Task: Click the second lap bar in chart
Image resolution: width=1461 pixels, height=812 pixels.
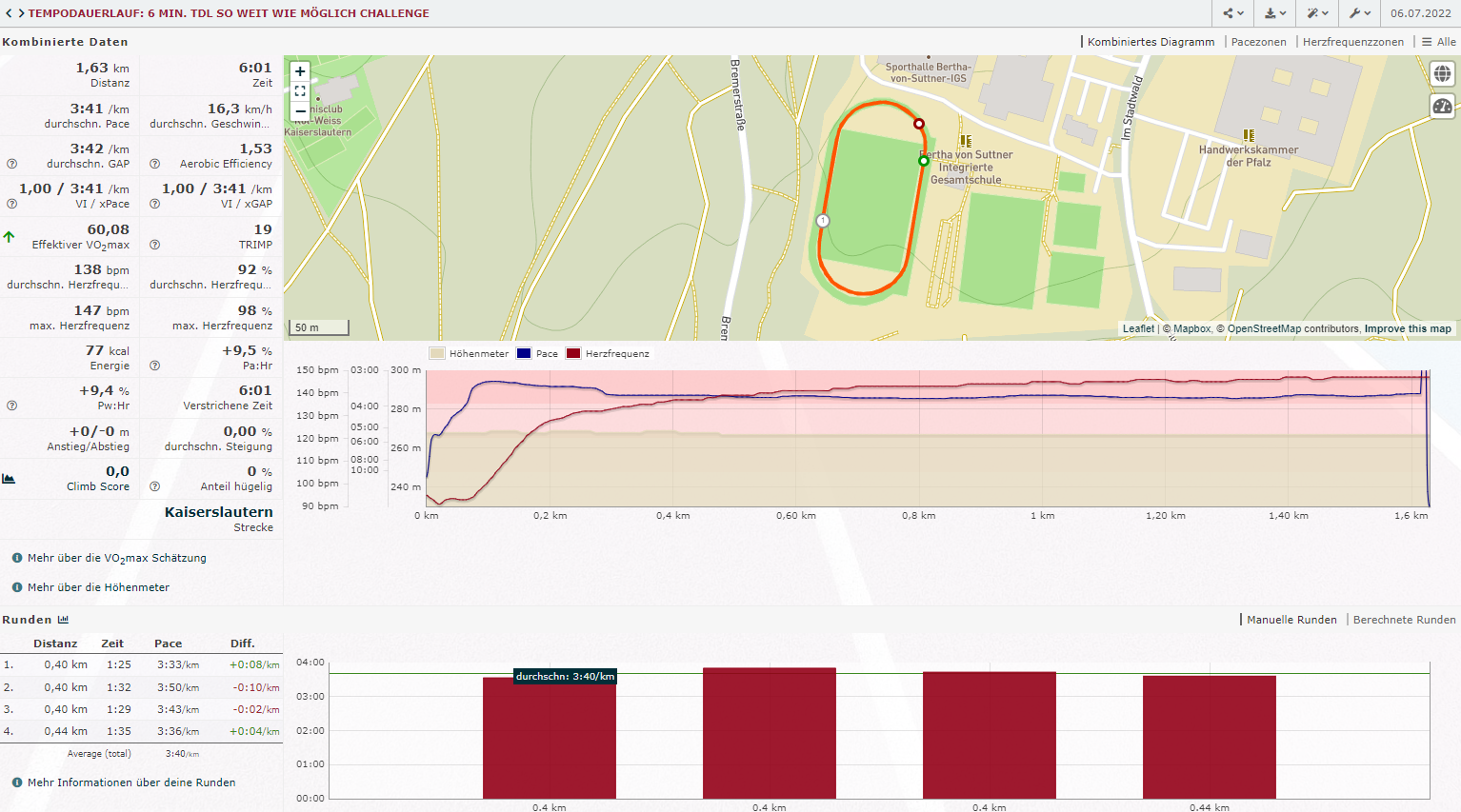Action: (769, 733)
